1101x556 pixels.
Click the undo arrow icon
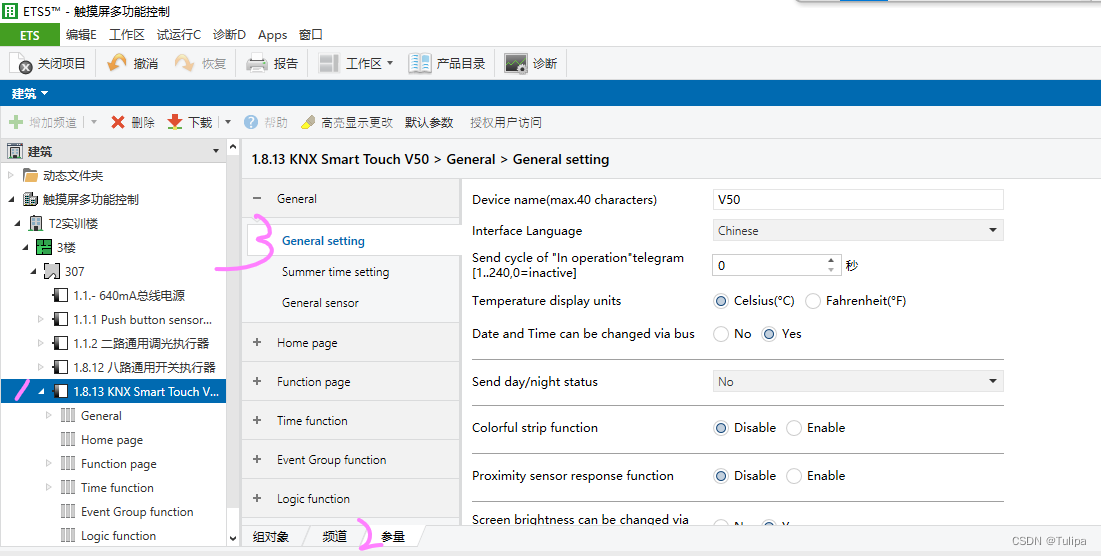pyautogui.click(x=117, y=63)
